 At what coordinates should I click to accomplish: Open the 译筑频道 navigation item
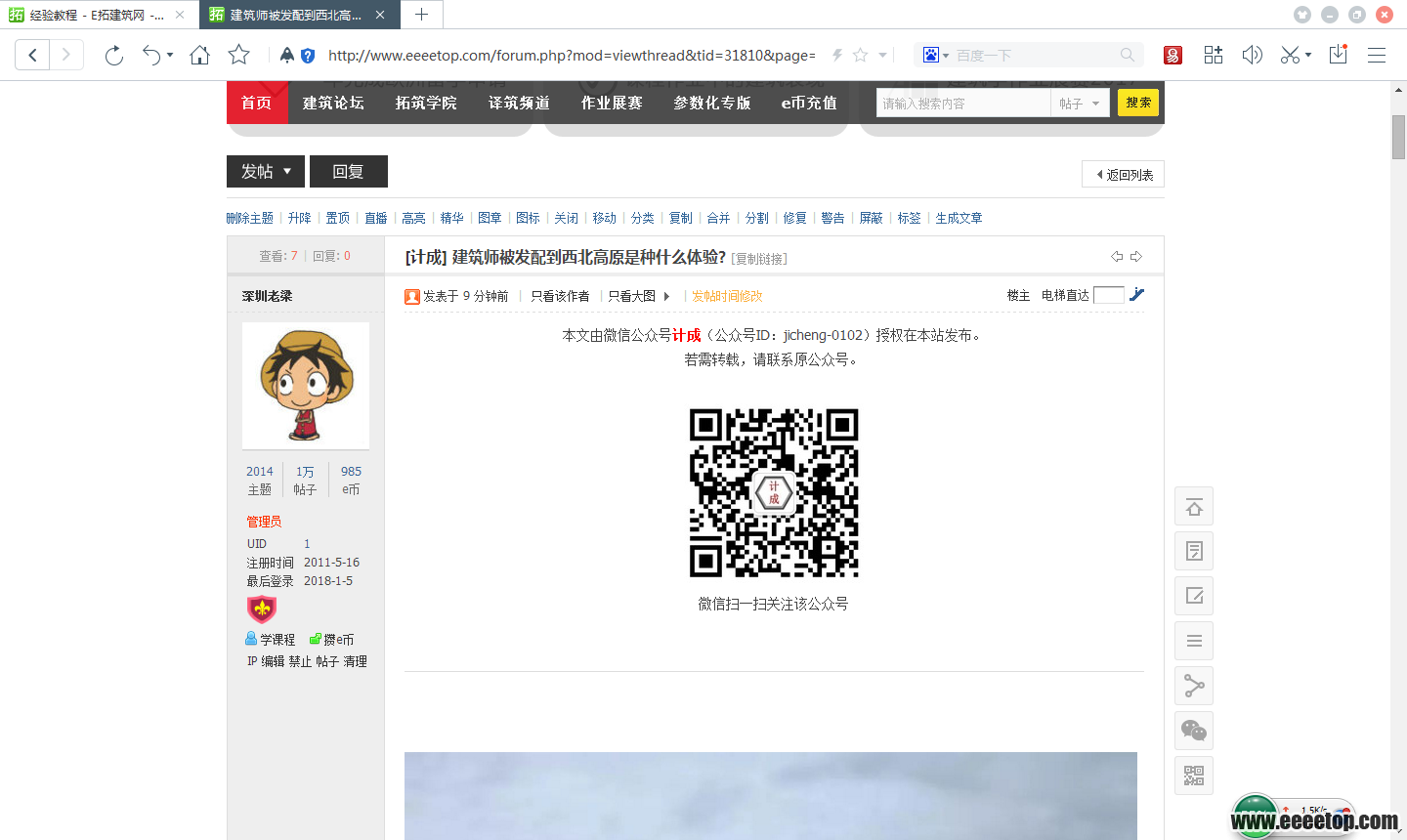519,103
